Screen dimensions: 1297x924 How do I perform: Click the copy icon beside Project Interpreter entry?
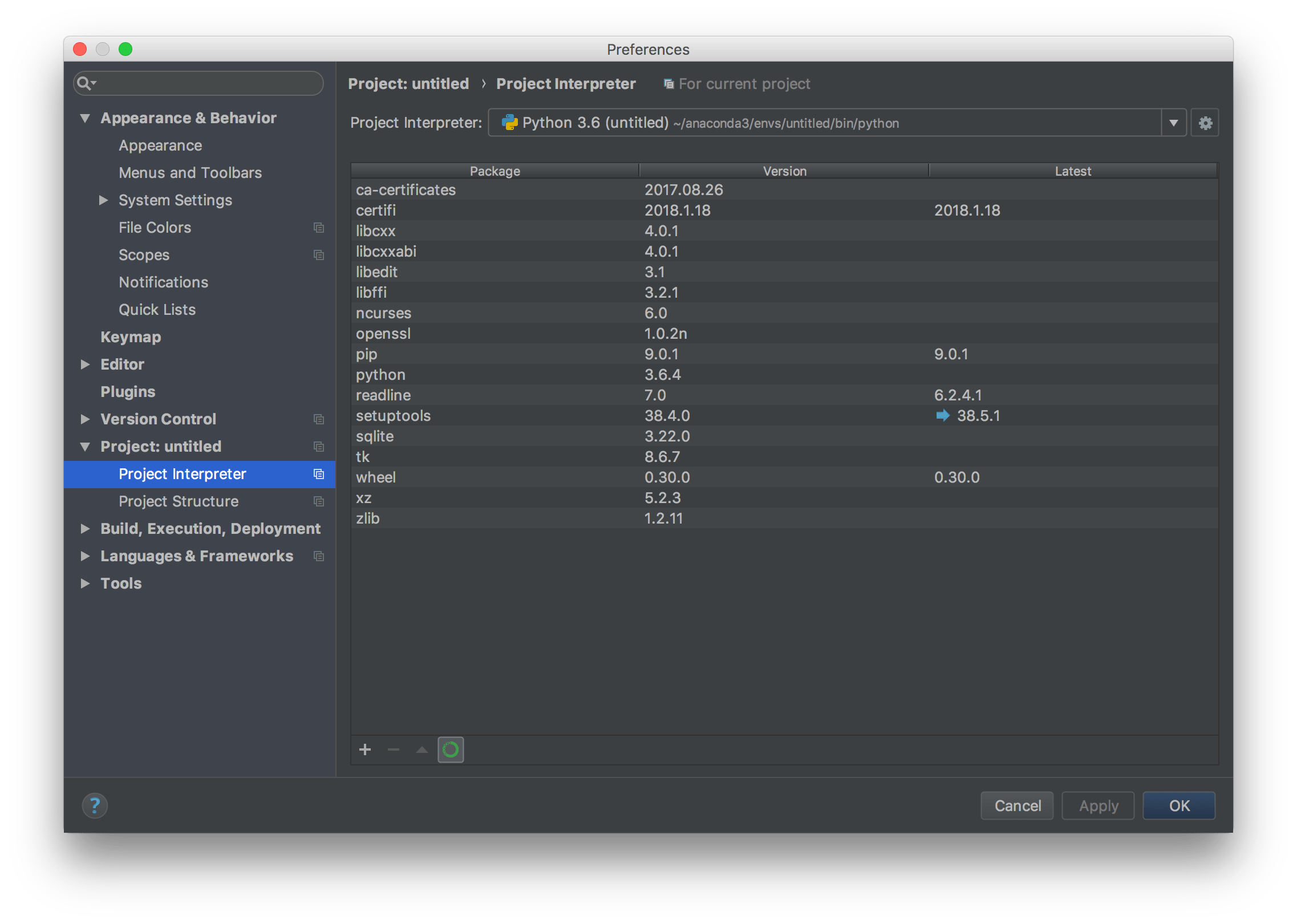(318, 474)
